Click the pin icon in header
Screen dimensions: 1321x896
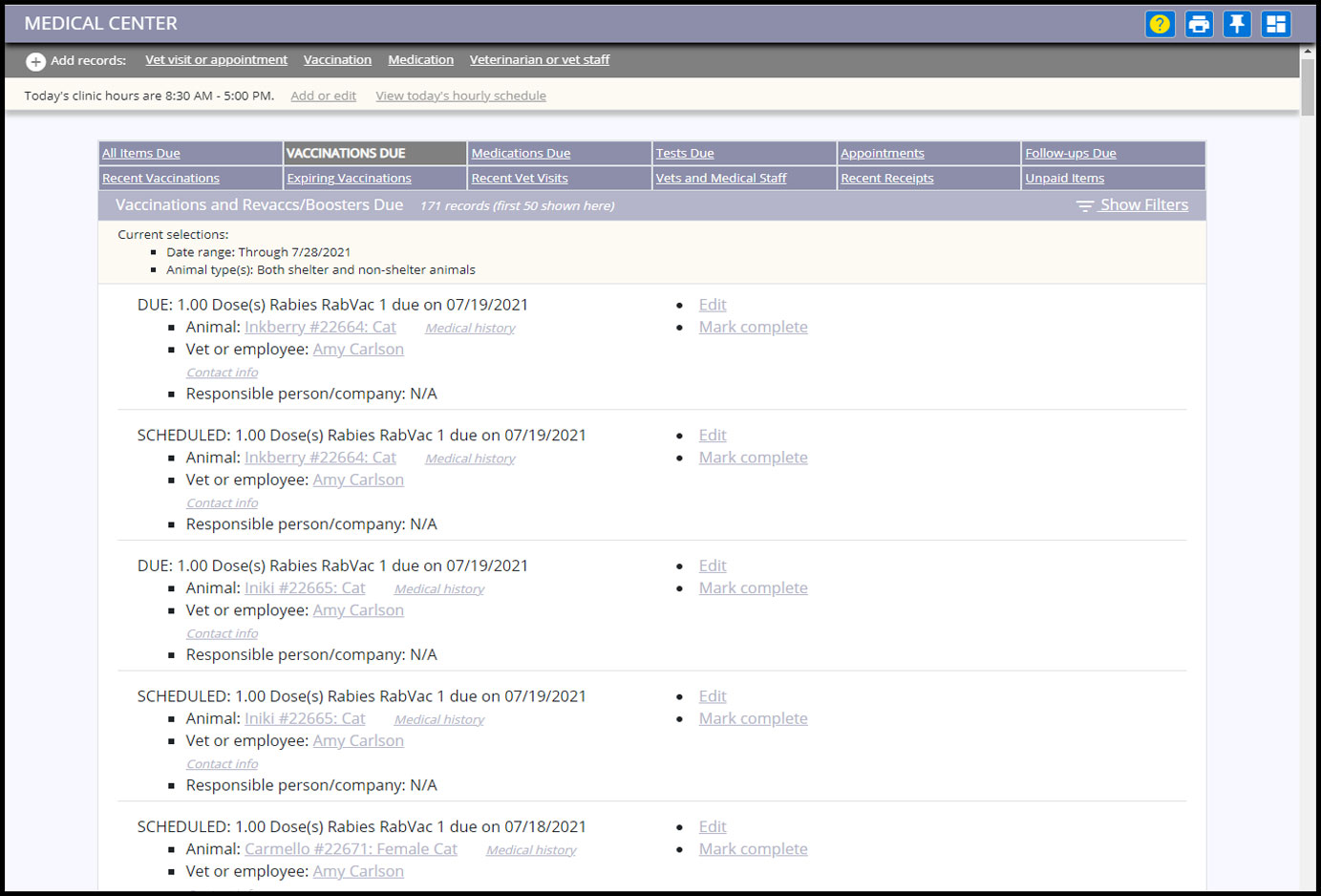click(x=1237, y=24)
